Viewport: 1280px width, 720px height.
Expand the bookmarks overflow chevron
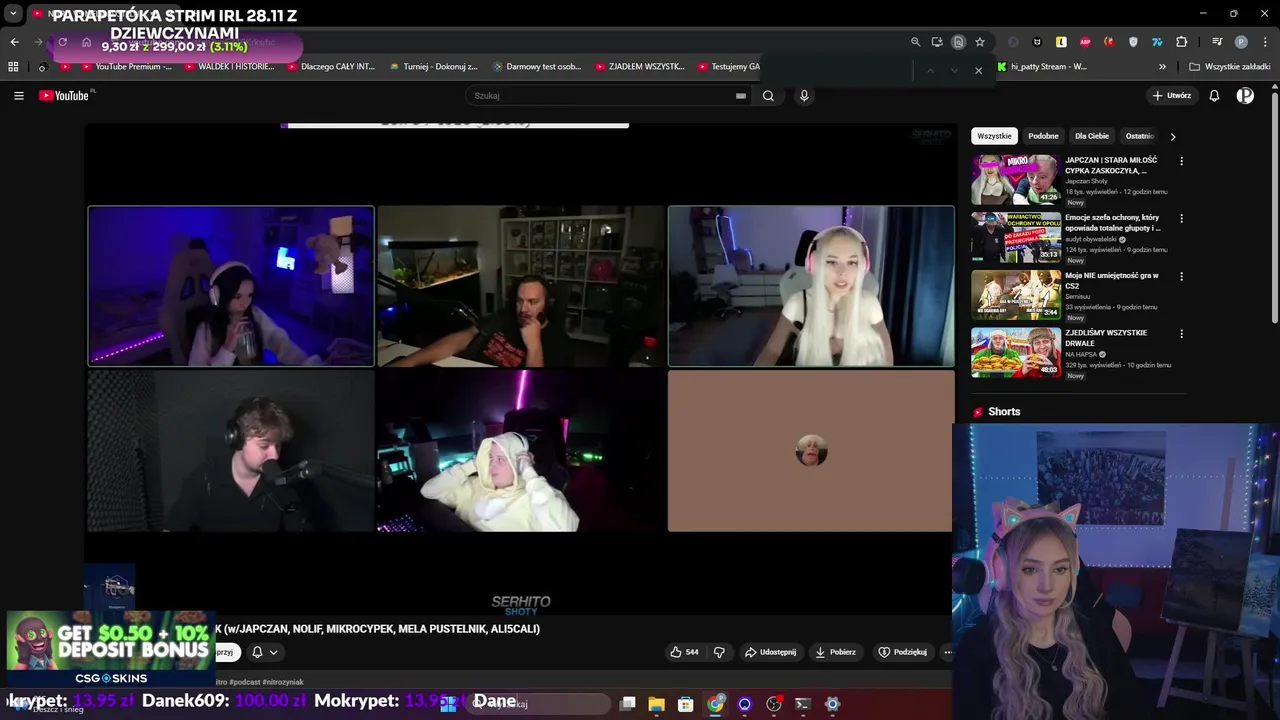click(x=1162, y=67)
